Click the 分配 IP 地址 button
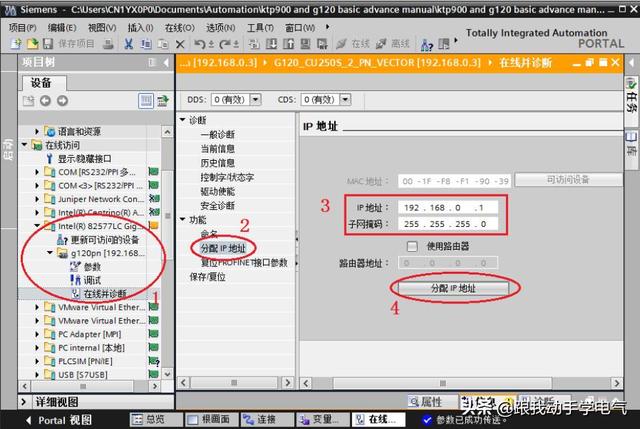The height and width of the screenshot is (429, 640). pyautogui.click(x=453, y=288)
